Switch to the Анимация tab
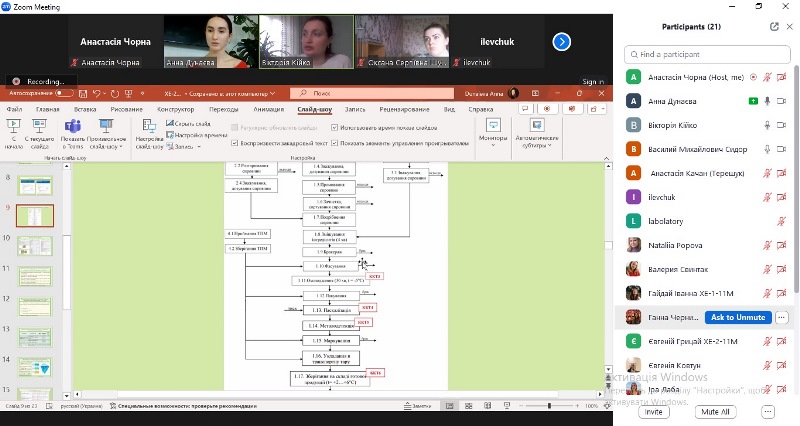Screen dimensions: 800x426 [268, 109]
